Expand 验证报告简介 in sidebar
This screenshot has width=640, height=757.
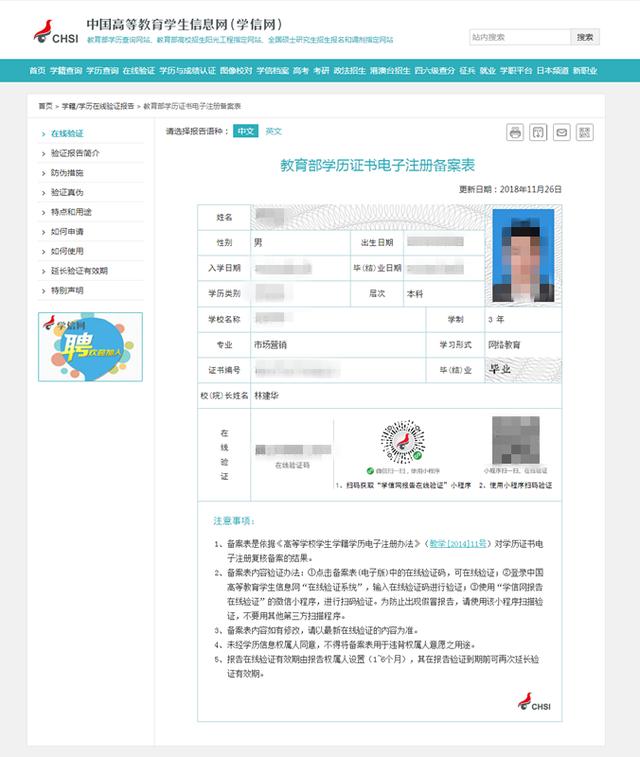tap(76, 153)
